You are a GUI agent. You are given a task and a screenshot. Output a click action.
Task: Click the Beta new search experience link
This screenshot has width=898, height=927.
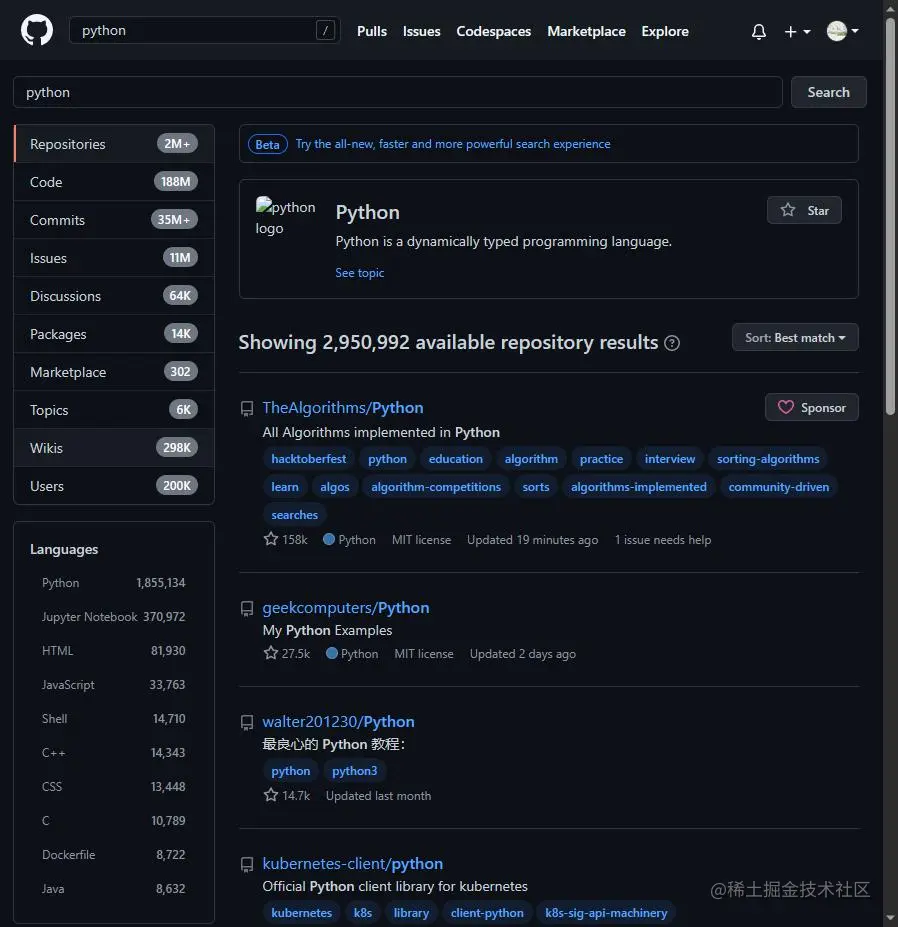click(453, 144)
